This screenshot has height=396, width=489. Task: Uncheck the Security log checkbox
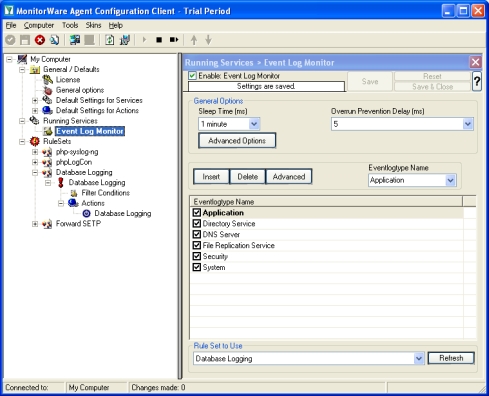coord(197,256)
